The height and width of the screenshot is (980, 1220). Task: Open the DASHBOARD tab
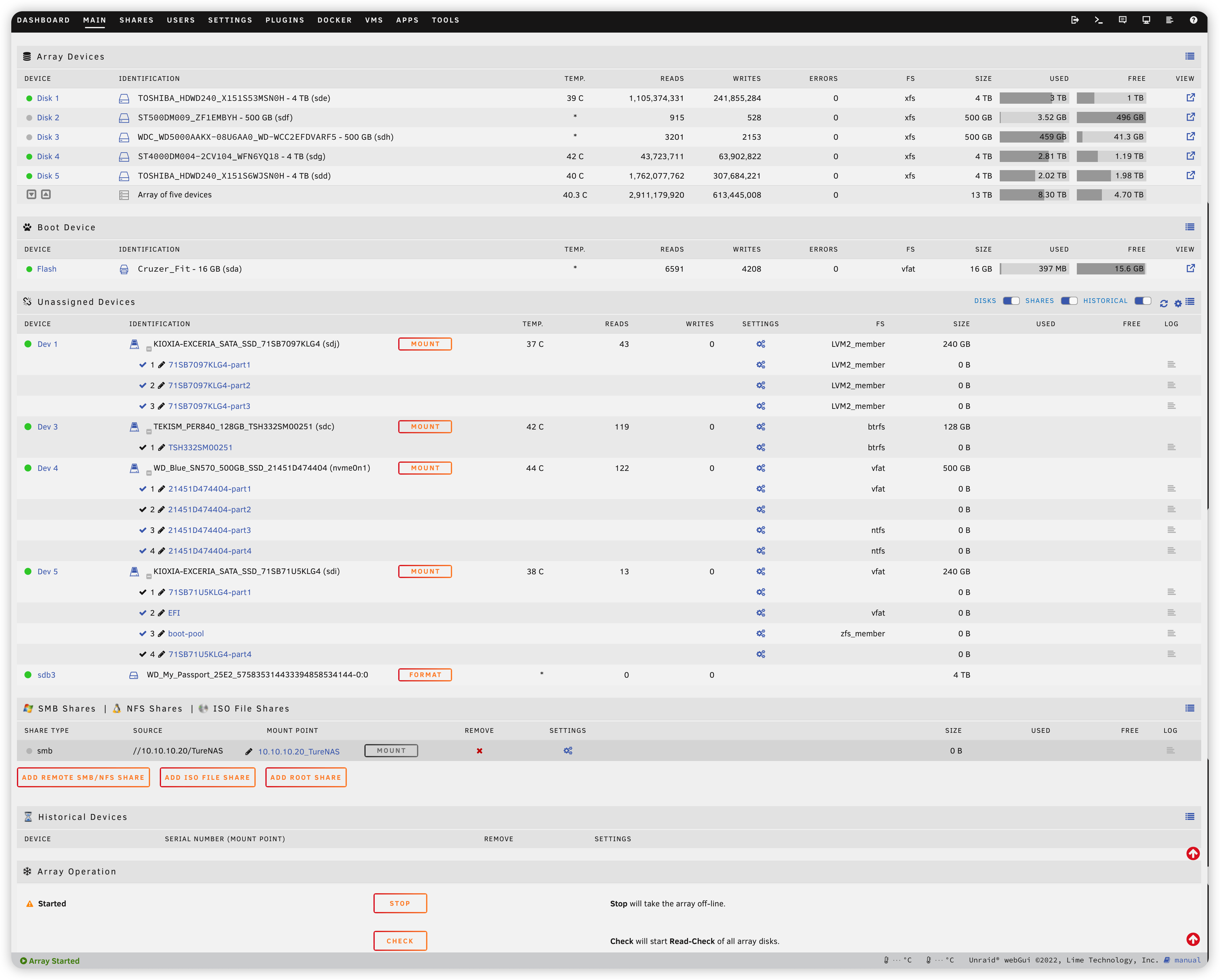click(44, 20)
